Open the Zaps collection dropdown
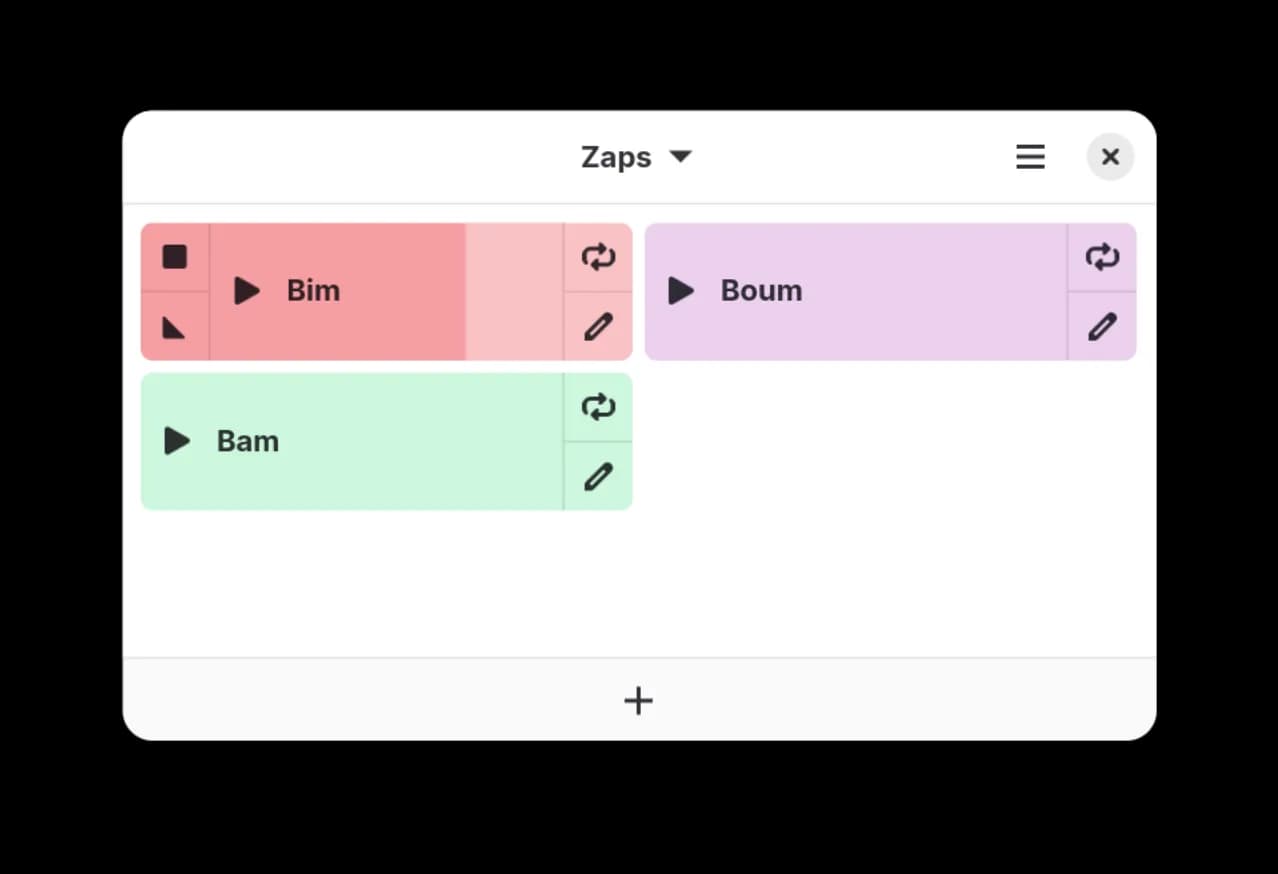The width and height of the screenshot is (1278, 874). (x=617, y=157)
